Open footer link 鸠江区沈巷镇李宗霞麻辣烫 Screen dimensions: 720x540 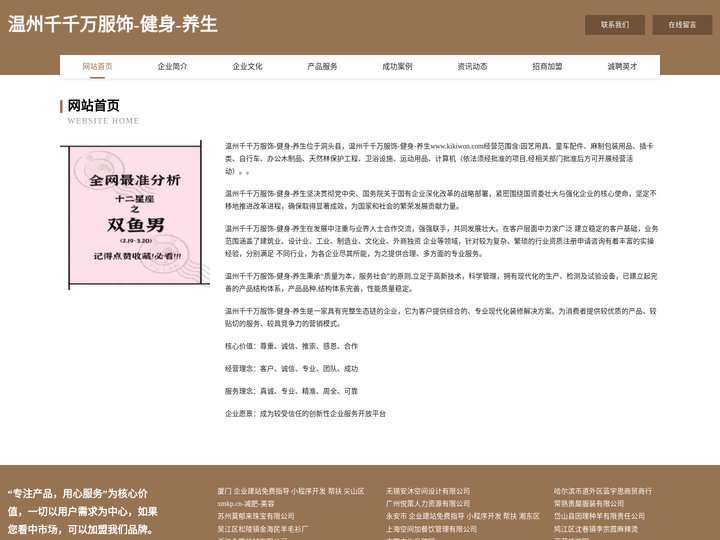(x=596, y=529)
